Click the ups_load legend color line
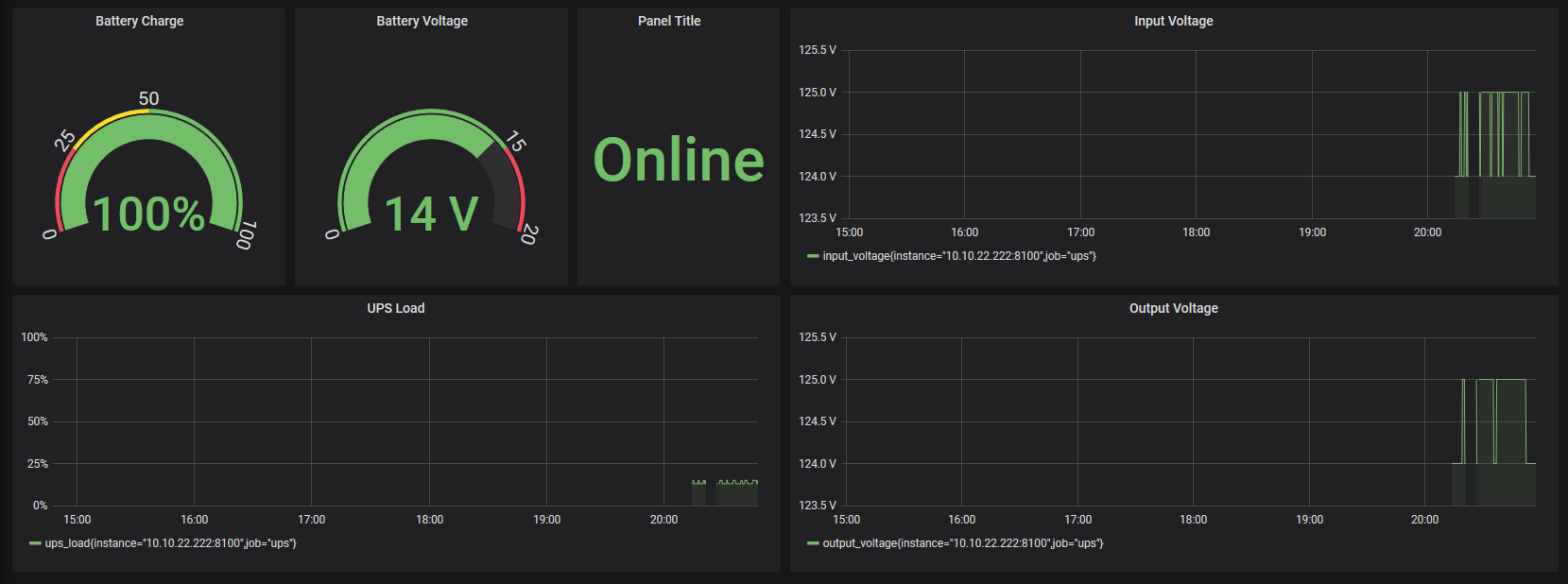The image size is (1568, 584). [x=35, y=543]
